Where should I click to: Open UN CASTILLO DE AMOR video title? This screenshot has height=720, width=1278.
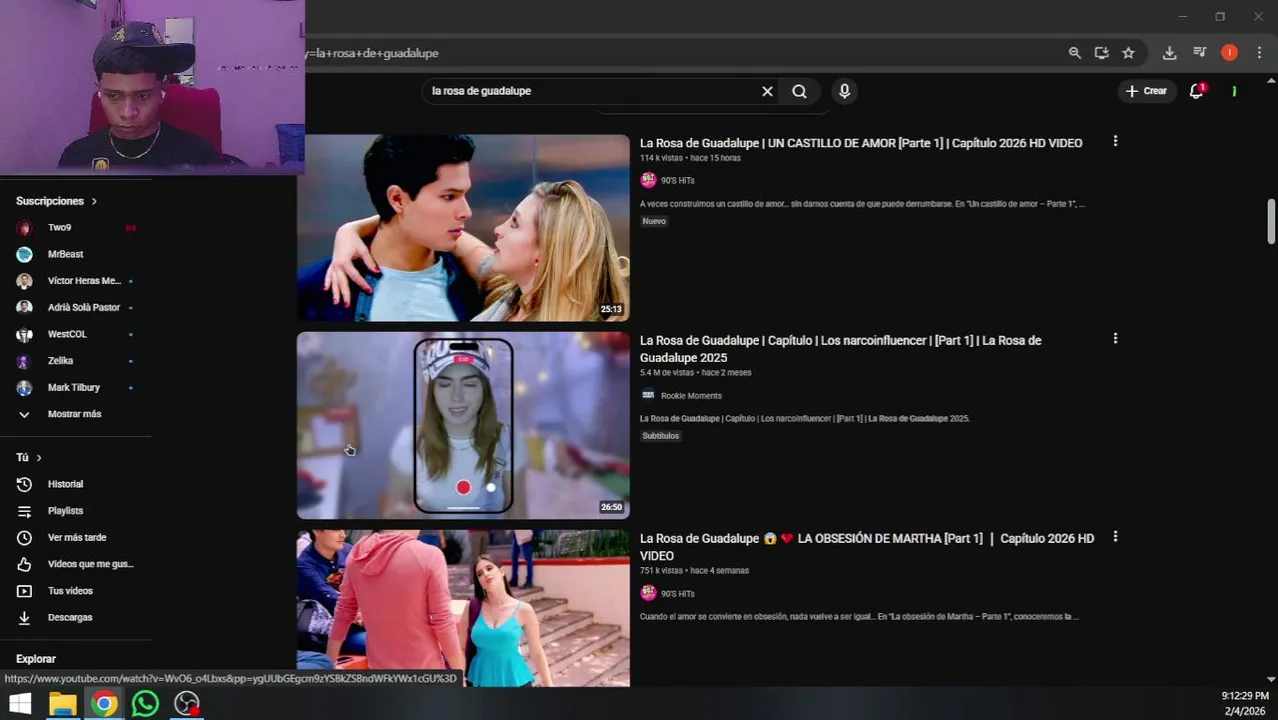point(861,143)
